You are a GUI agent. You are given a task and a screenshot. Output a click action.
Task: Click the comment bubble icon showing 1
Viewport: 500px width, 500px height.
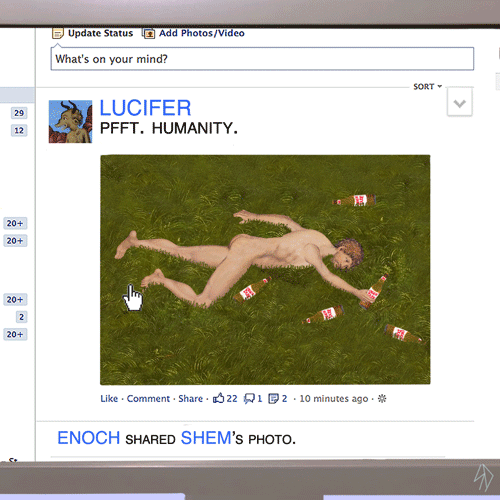(x=249, y=398)
